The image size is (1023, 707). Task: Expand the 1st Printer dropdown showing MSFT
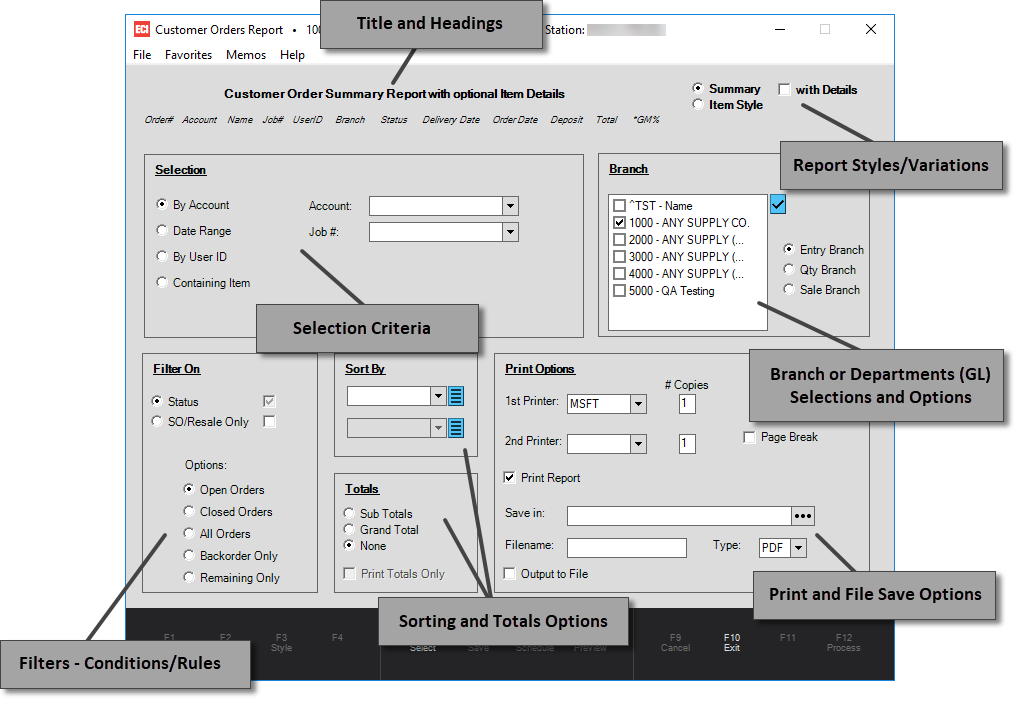click(x=638, y=404)
